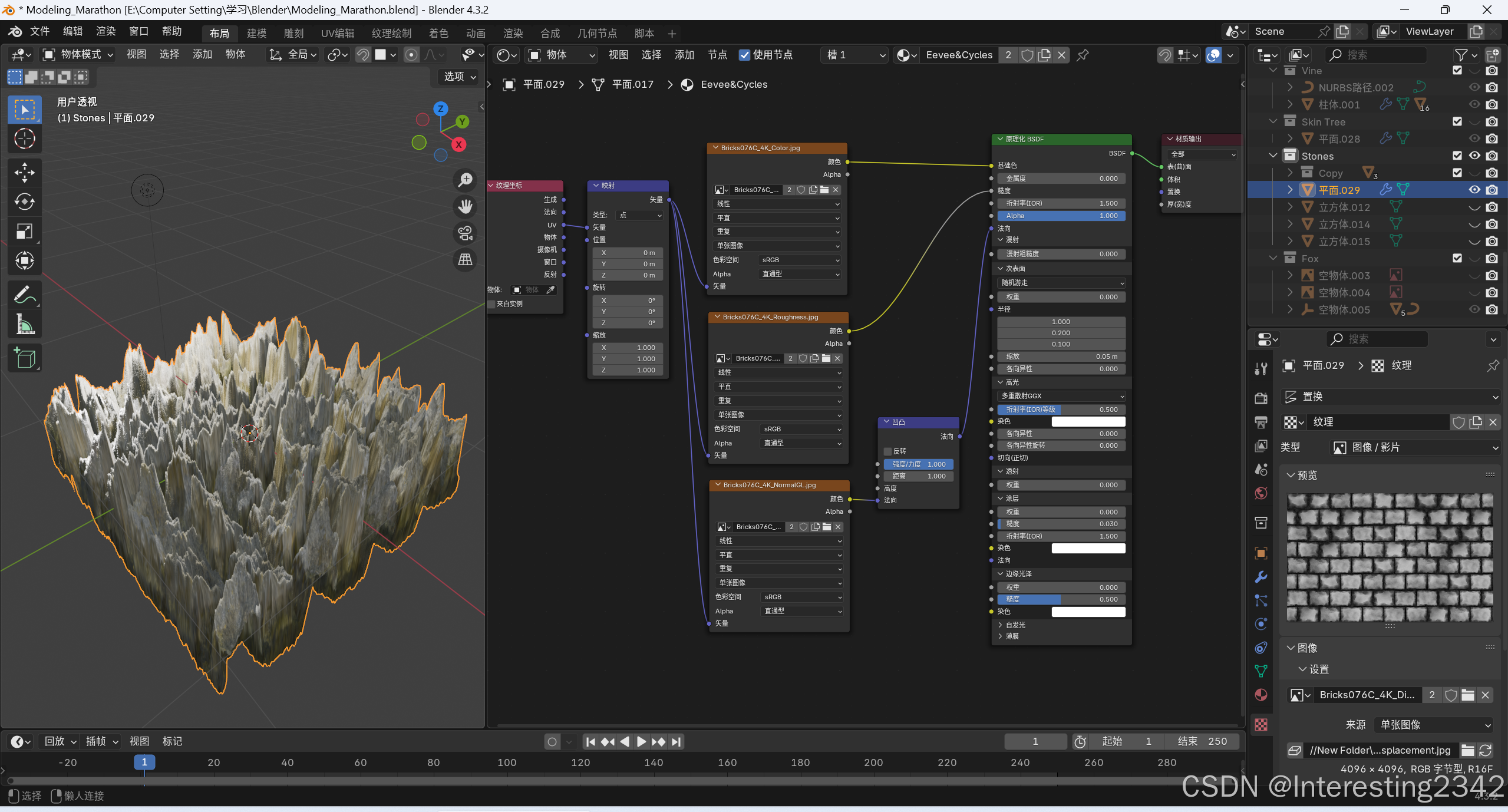Image resolution: width=1508 pixels, height=812 pixels.
Task: Open the 物体模式 mode dropdown
Action: [x=78, y=55]
